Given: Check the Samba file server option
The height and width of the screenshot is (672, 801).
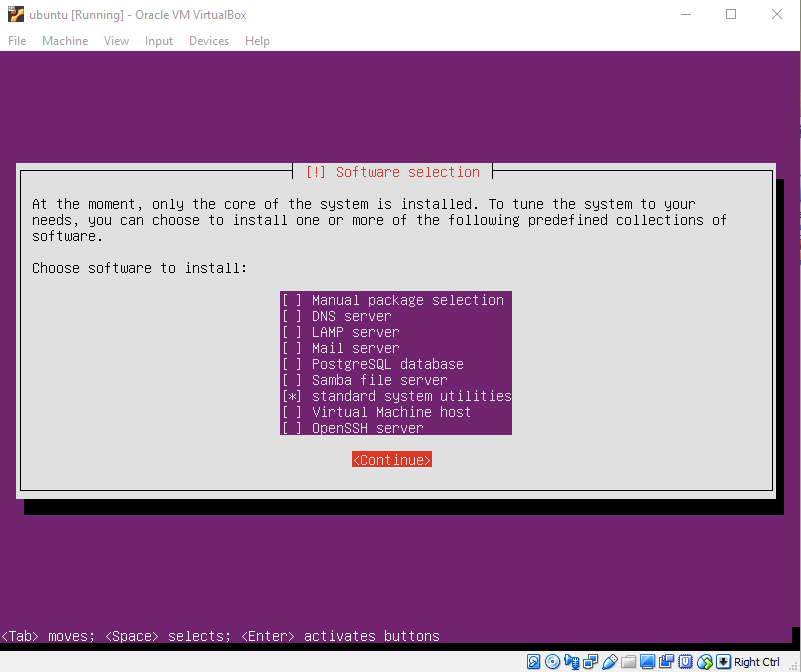Looking at the screenshot, I should tap(292, 380).
